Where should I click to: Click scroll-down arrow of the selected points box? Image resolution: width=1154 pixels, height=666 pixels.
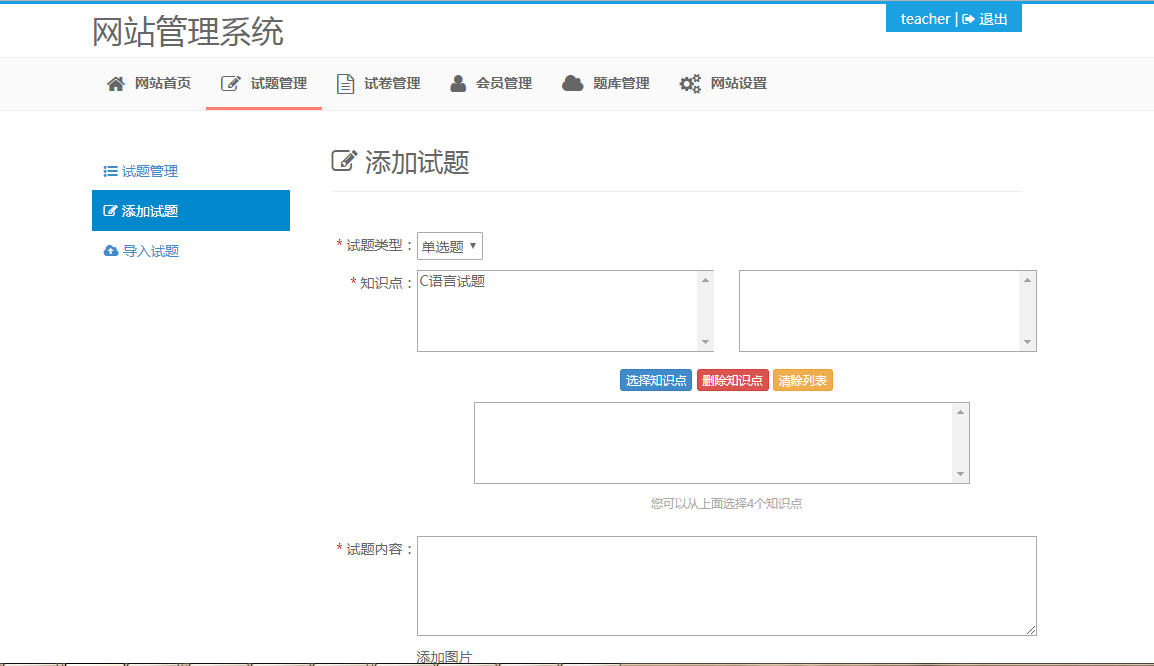tap(960, 474)
